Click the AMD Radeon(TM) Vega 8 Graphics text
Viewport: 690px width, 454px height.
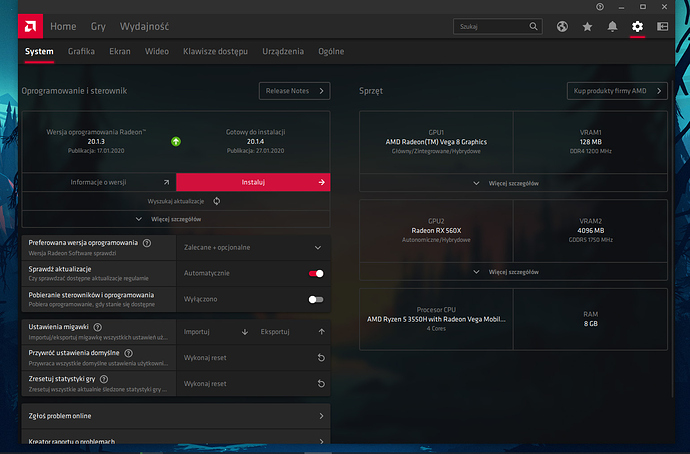click(x=436, y=142)
